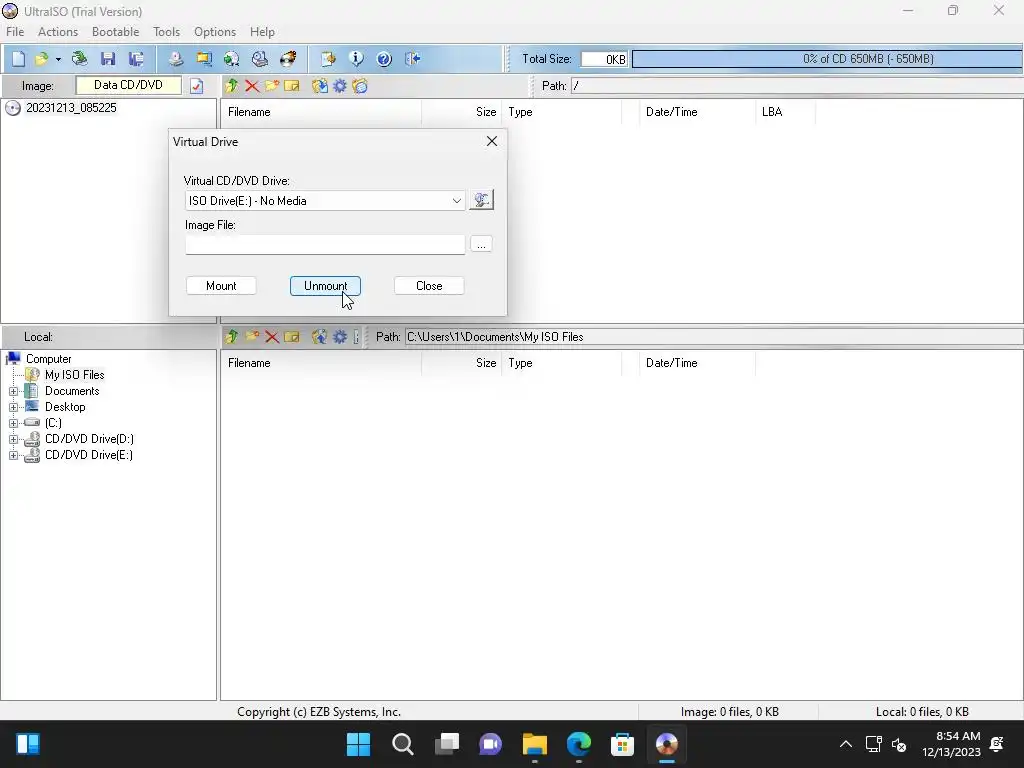This screenshot has width=1024, height=768.
Task: Select My ISO Files in Local tree
Action: (x=74, y=375)
